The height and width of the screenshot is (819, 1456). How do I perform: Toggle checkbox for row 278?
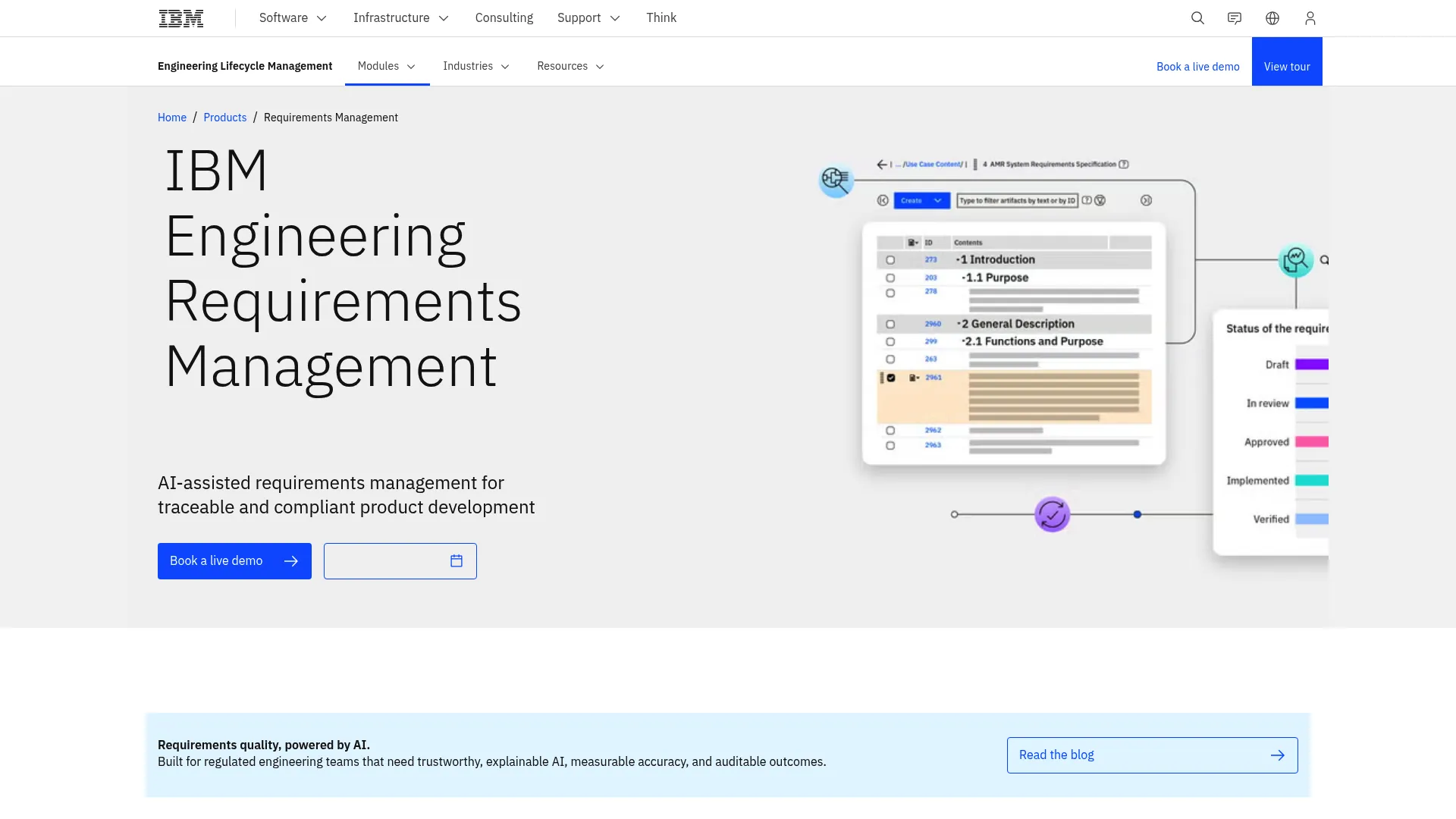[x=890, y=293]
